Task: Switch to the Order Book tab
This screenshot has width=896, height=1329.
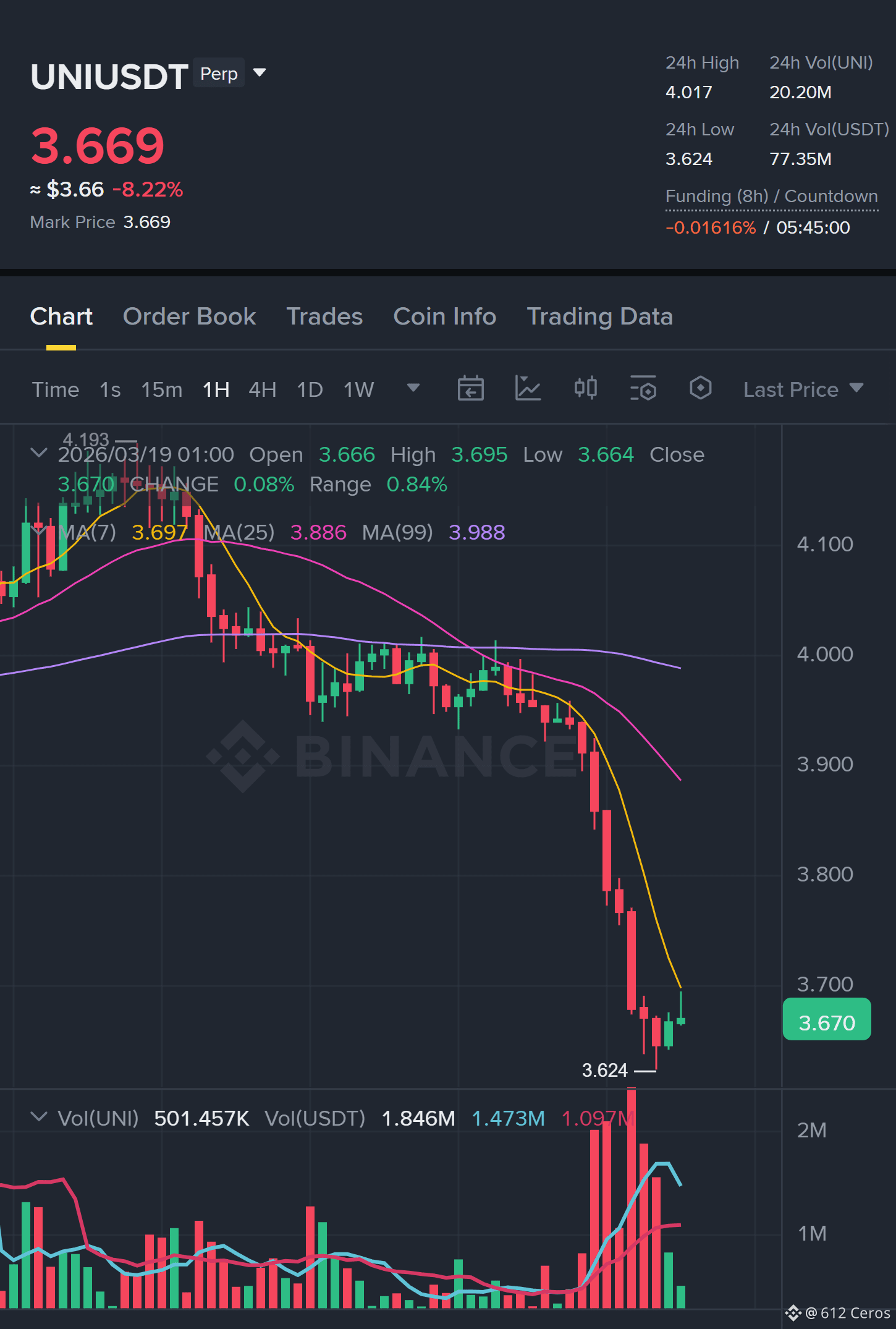Action: (x=189, y=316)
